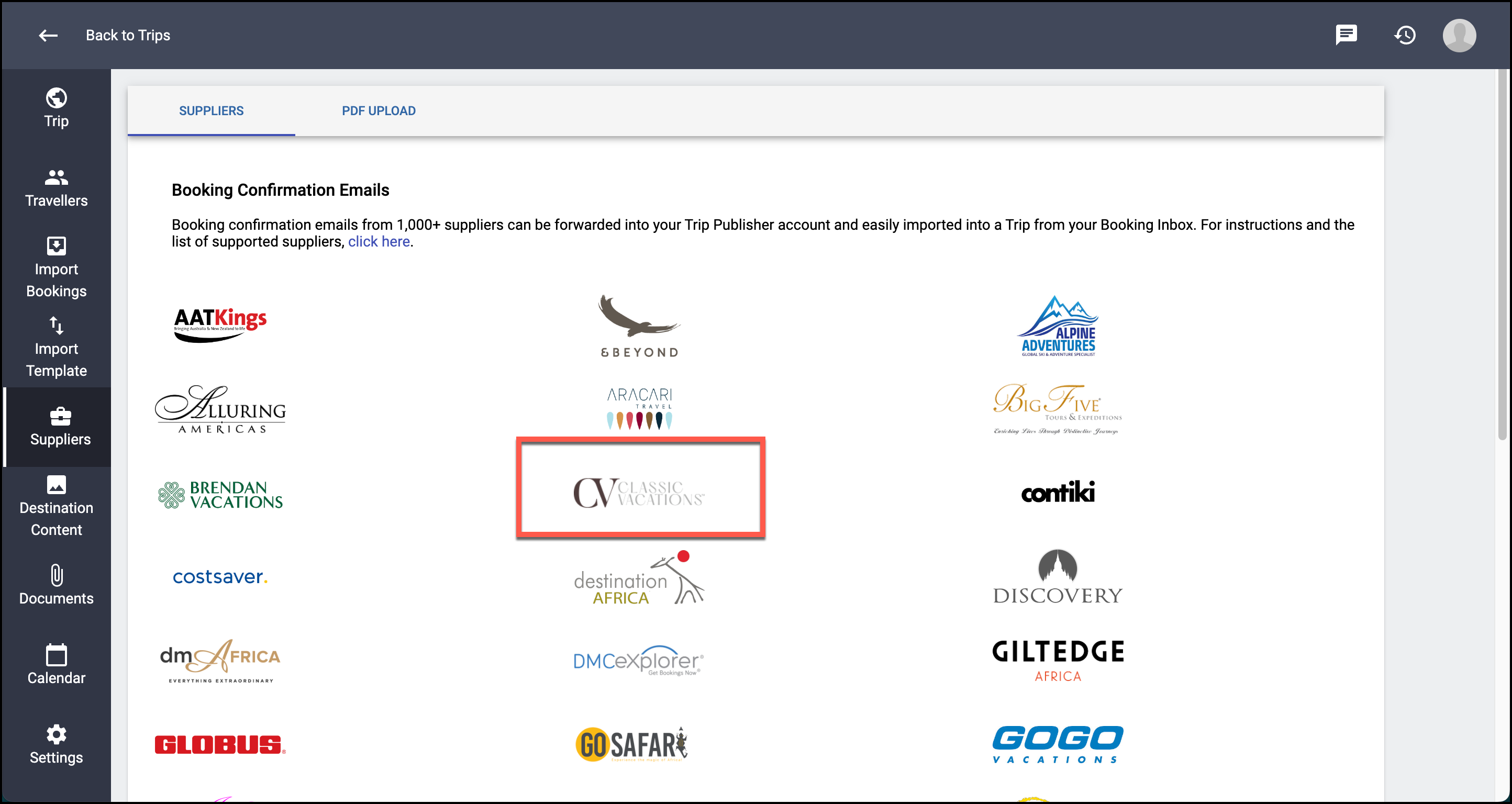Switch to the PDF UPLOAD tab
This screenshot has width=1512, height=804.
(x=379, y=111)
